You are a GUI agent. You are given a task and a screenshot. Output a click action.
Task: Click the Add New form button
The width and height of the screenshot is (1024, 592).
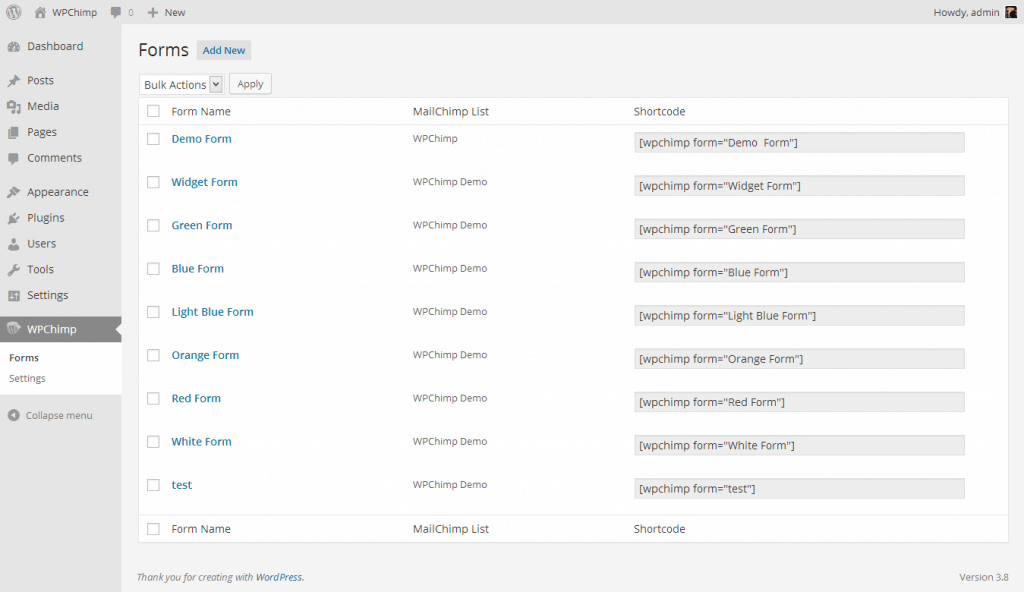(x=224, y=50)
